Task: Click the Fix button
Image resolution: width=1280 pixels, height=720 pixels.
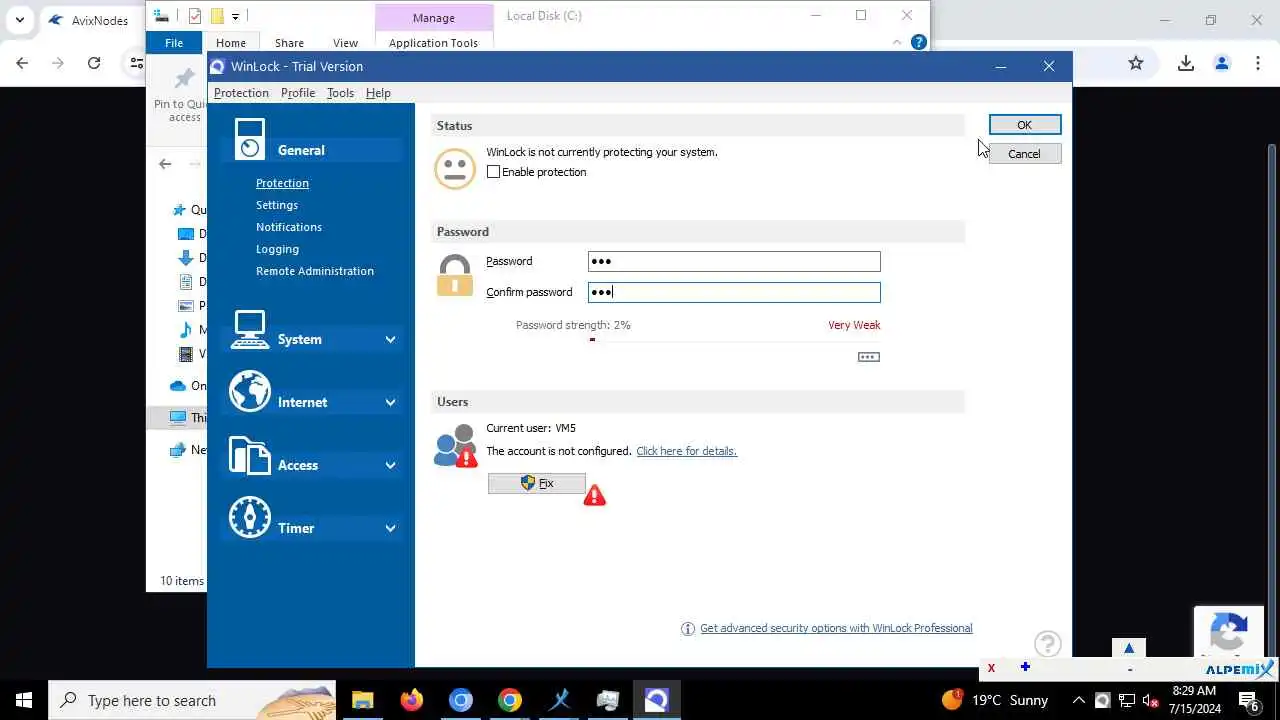Action: click(537, 484)
